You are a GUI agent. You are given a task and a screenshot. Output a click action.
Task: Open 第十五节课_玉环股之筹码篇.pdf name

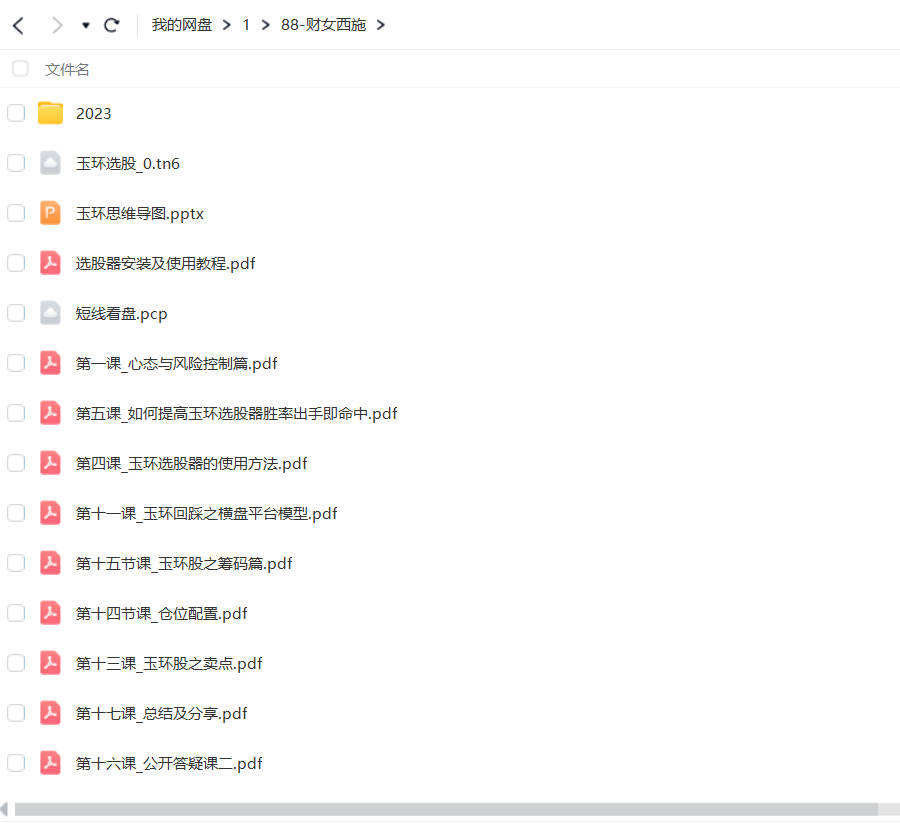(x=184, y=563)
